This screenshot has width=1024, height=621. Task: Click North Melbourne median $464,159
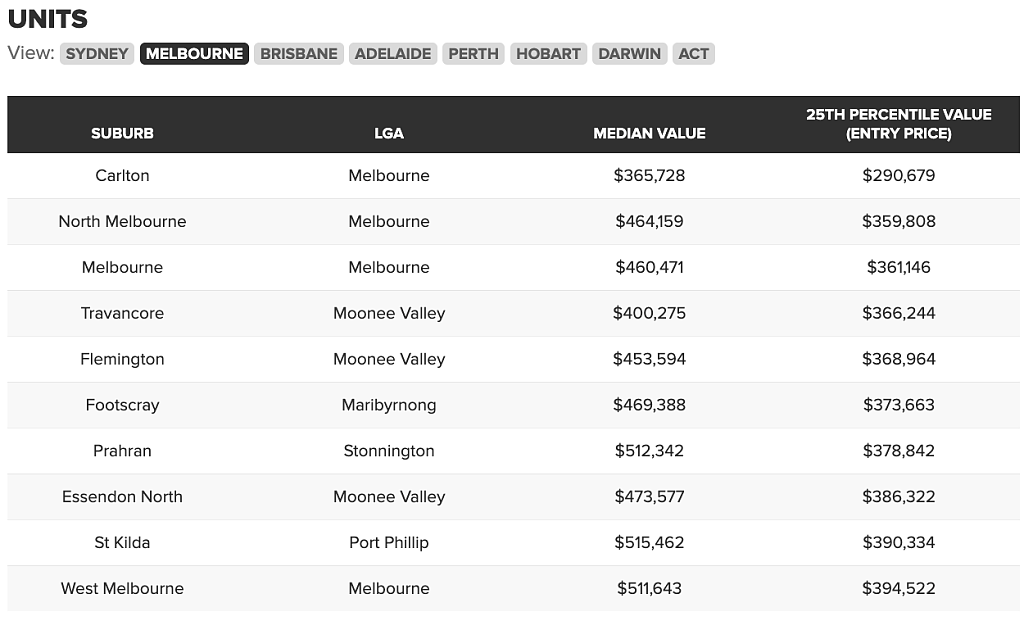[x=649, y=221]
